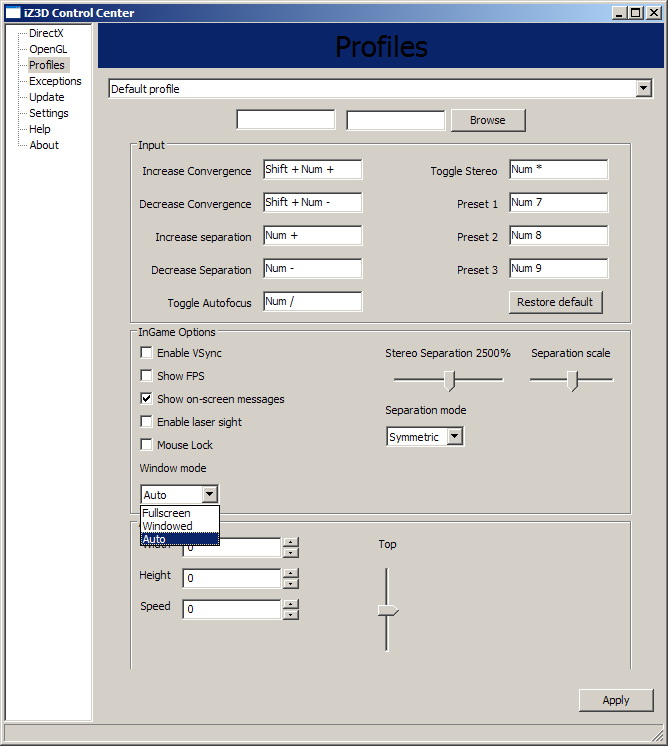The image size is (668, 746).
Task: Choose Fullscreen from the Window mode list
Action: 180,513
